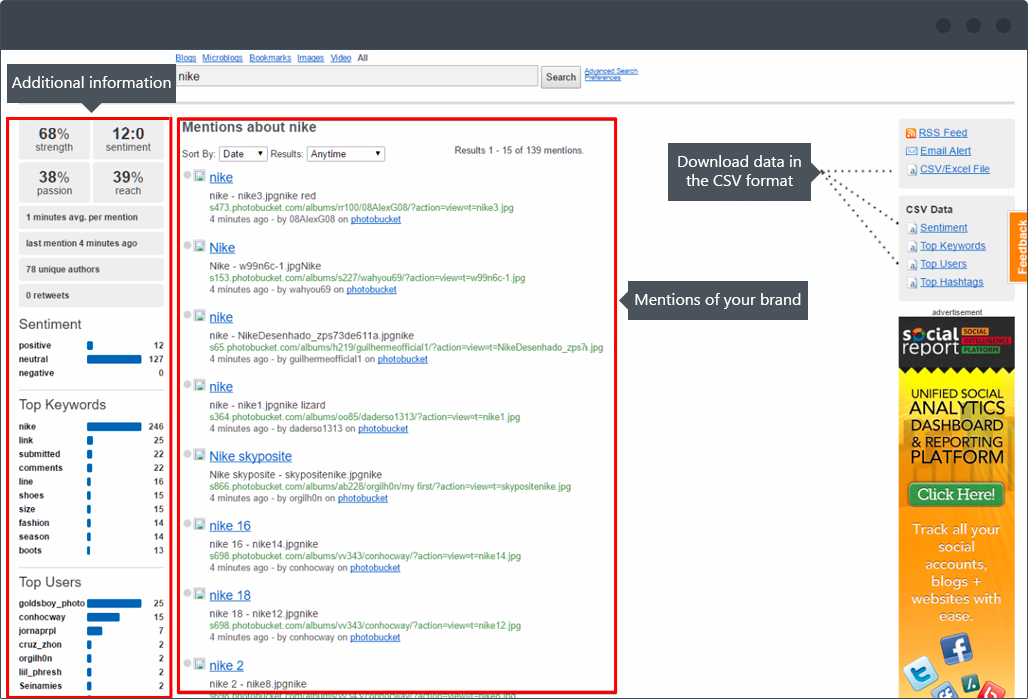This screenshot has width=1028, height=700.
Task: Open the orange Feedback side tab
Action: pos(1019,246)
